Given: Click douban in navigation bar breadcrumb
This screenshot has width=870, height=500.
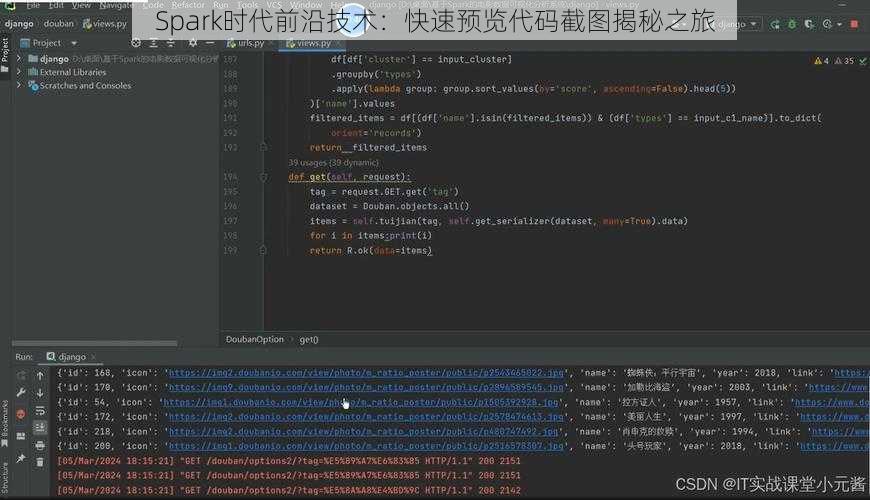Looking at the screenshot, I should point(58,24).
